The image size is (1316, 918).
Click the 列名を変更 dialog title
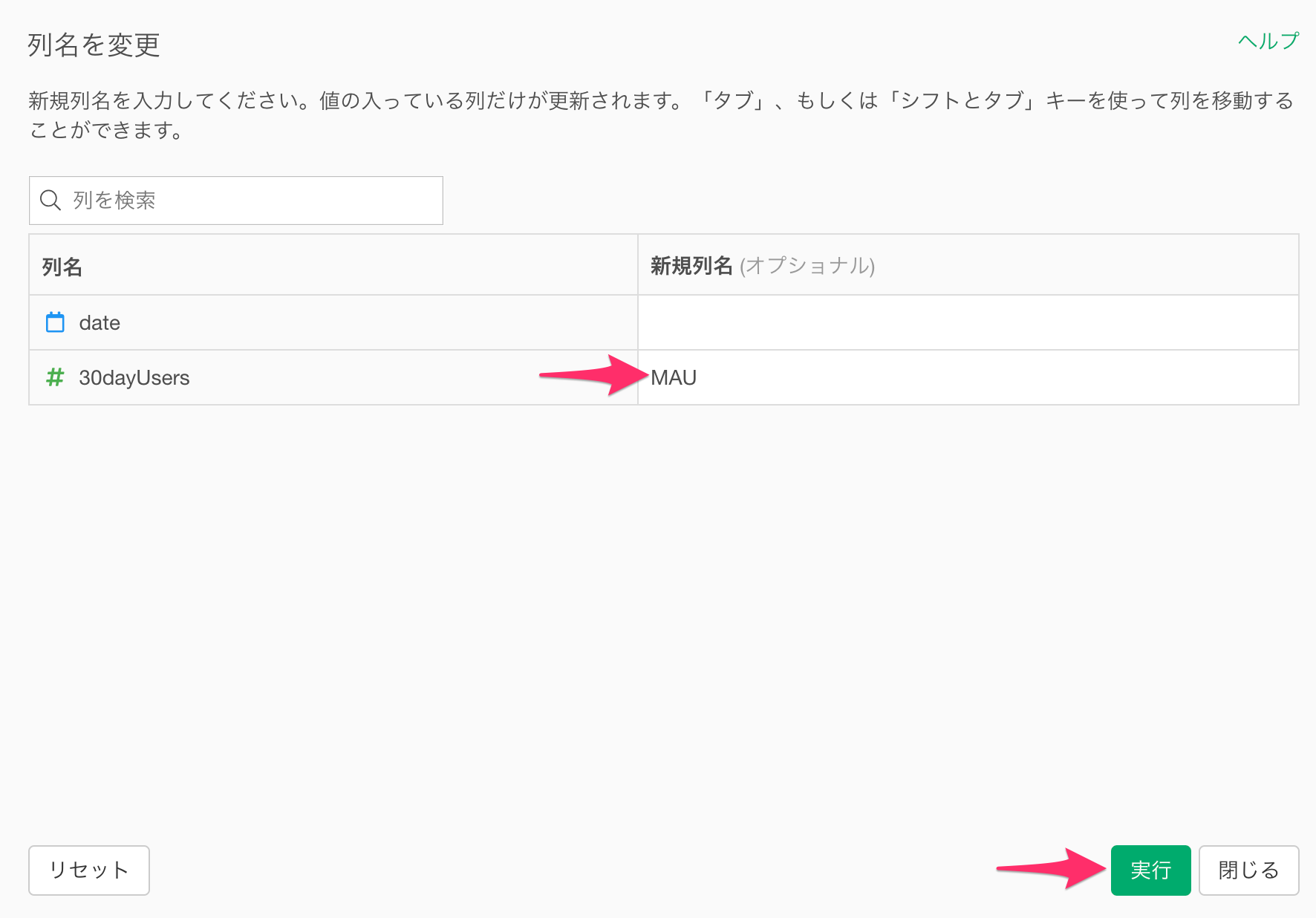tap(94, 45)
